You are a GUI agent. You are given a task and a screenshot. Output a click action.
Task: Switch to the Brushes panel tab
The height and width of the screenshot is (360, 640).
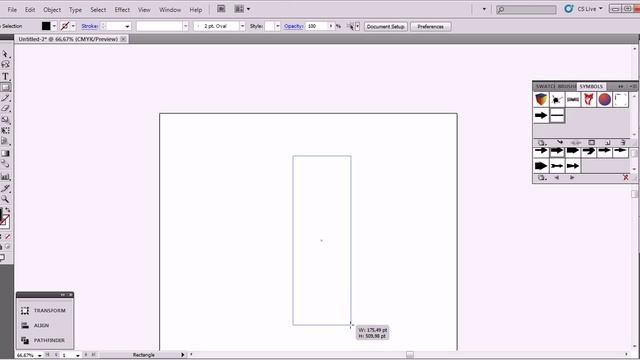tap(567, 87)
